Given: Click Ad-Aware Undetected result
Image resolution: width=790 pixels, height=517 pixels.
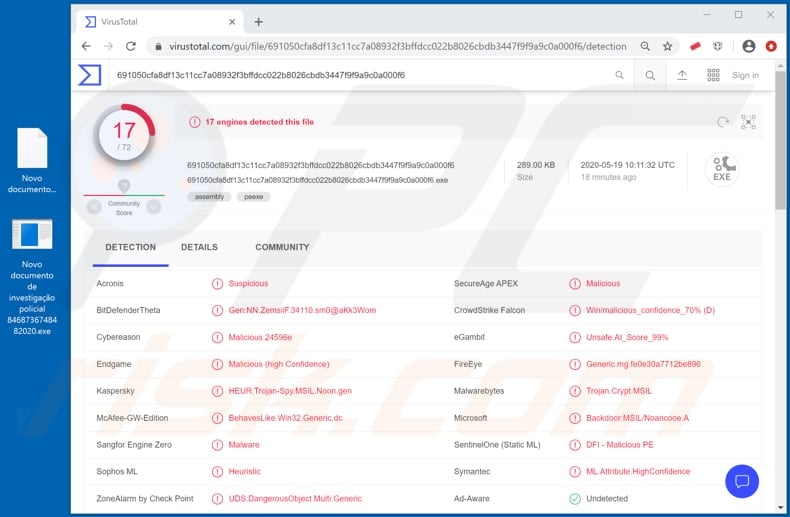Looking at the screenshot, I should click(x=607, y=498).
